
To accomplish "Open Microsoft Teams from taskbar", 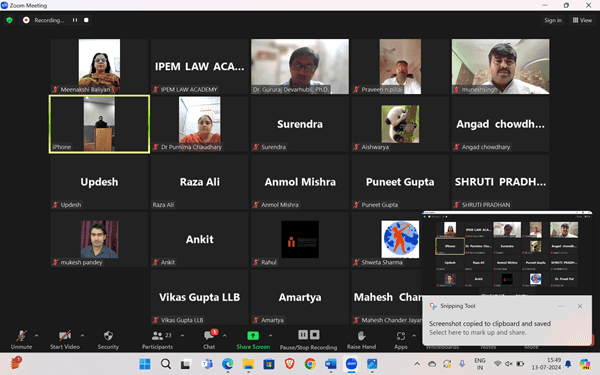I will click(207, 364).
